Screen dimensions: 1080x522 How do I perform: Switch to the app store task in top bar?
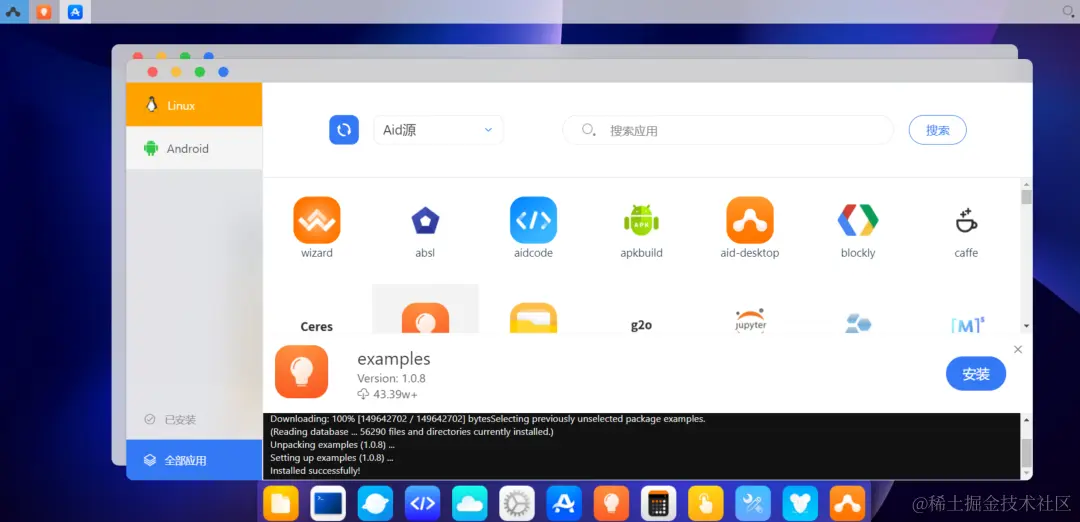tap(75, 12)
